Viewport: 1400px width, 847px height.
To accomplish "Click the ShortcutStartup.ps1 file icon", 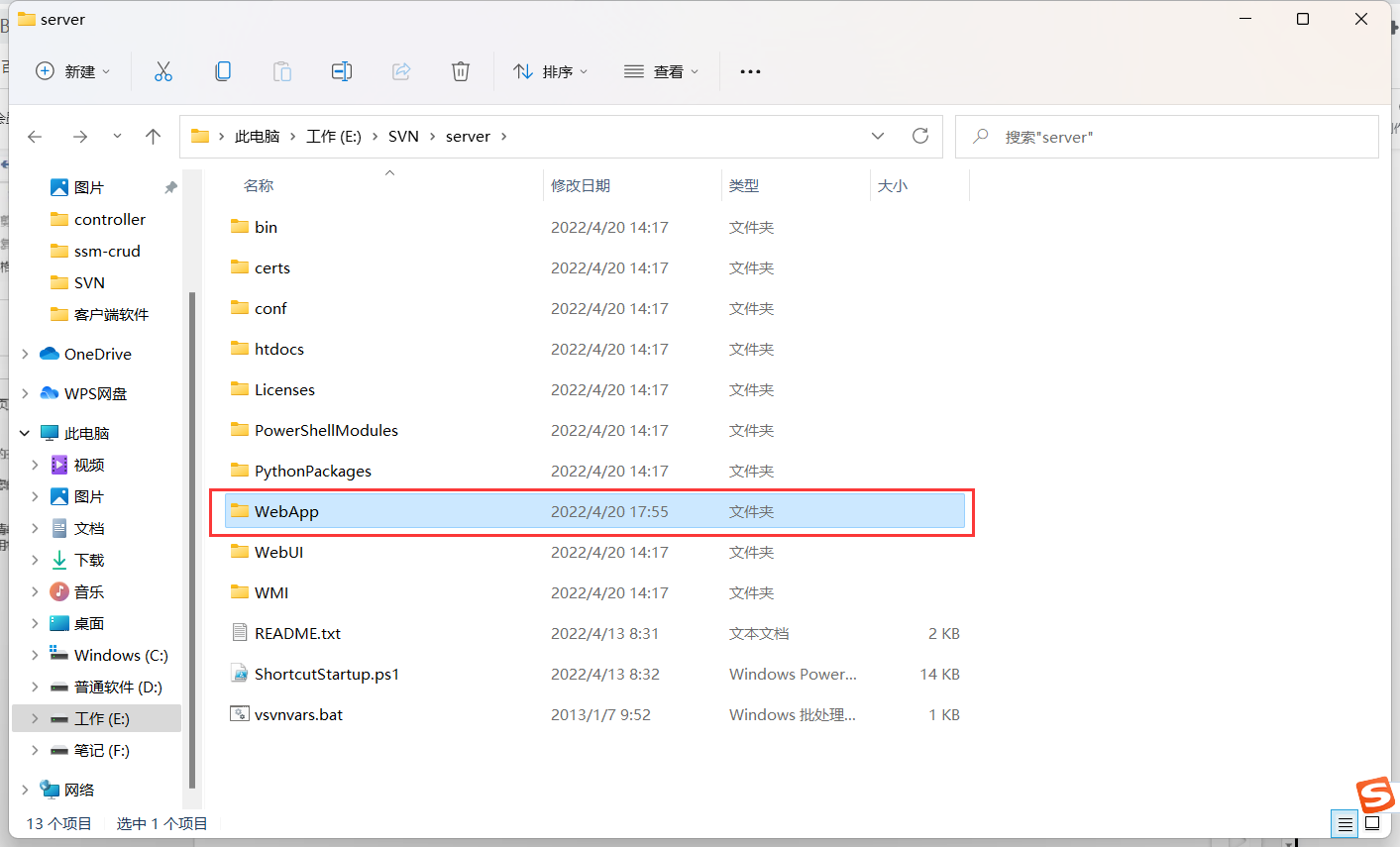I will 239,674.
